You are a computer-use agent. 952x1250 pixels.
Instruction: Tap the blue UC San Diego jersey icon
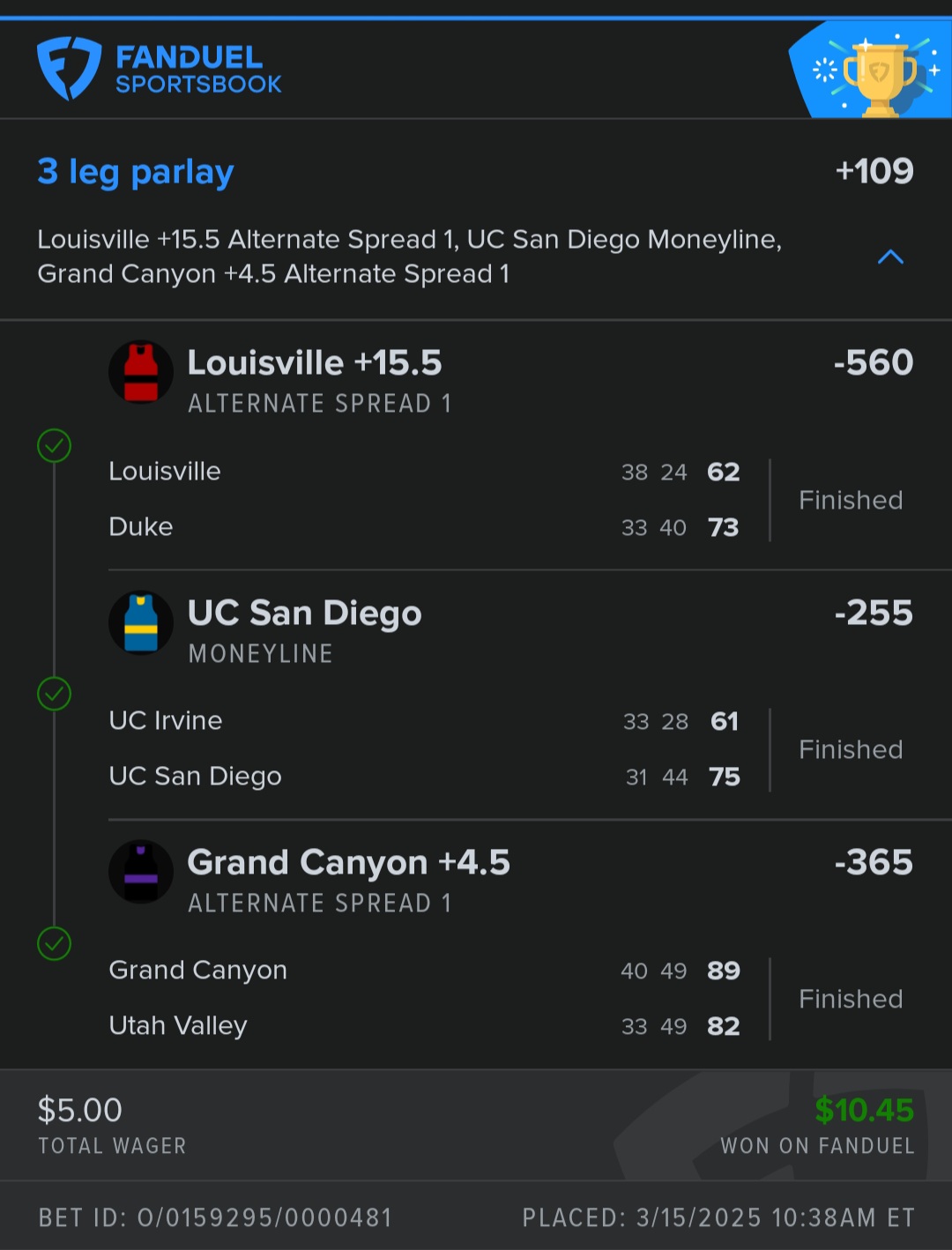point(141,622)
